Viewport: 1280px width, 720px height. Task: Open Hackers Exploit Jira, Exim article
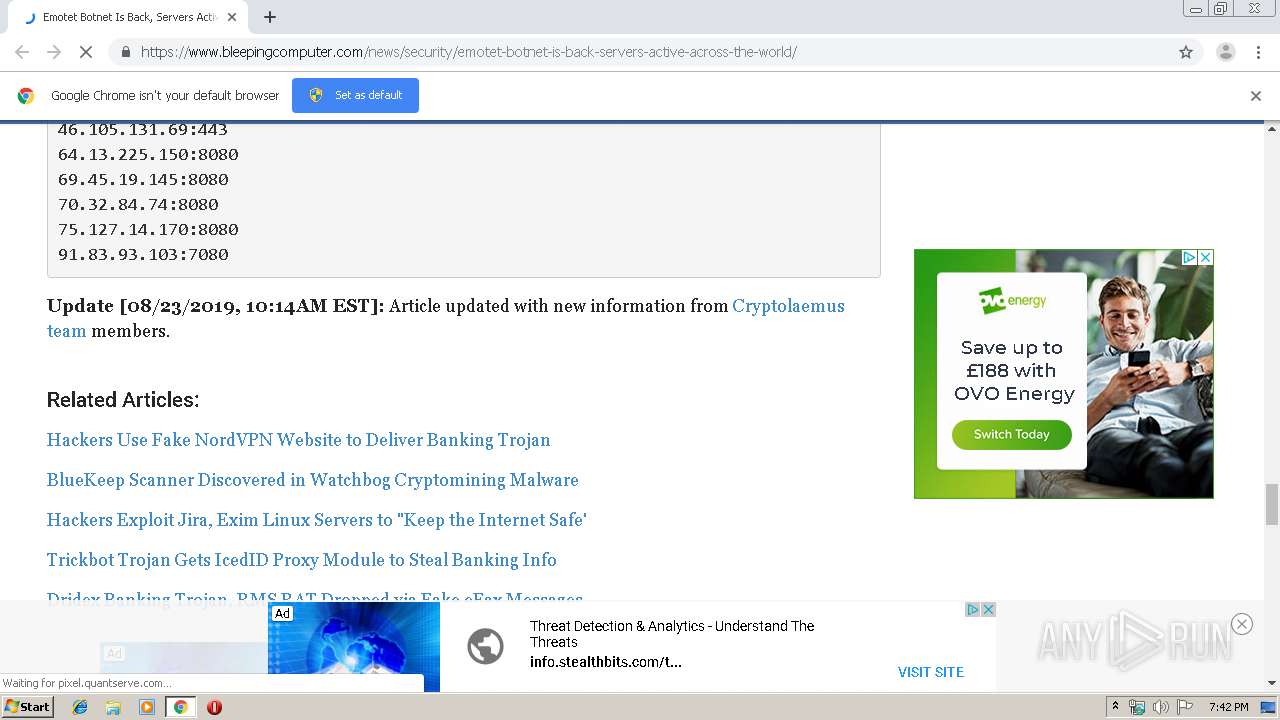click(316, 520)
